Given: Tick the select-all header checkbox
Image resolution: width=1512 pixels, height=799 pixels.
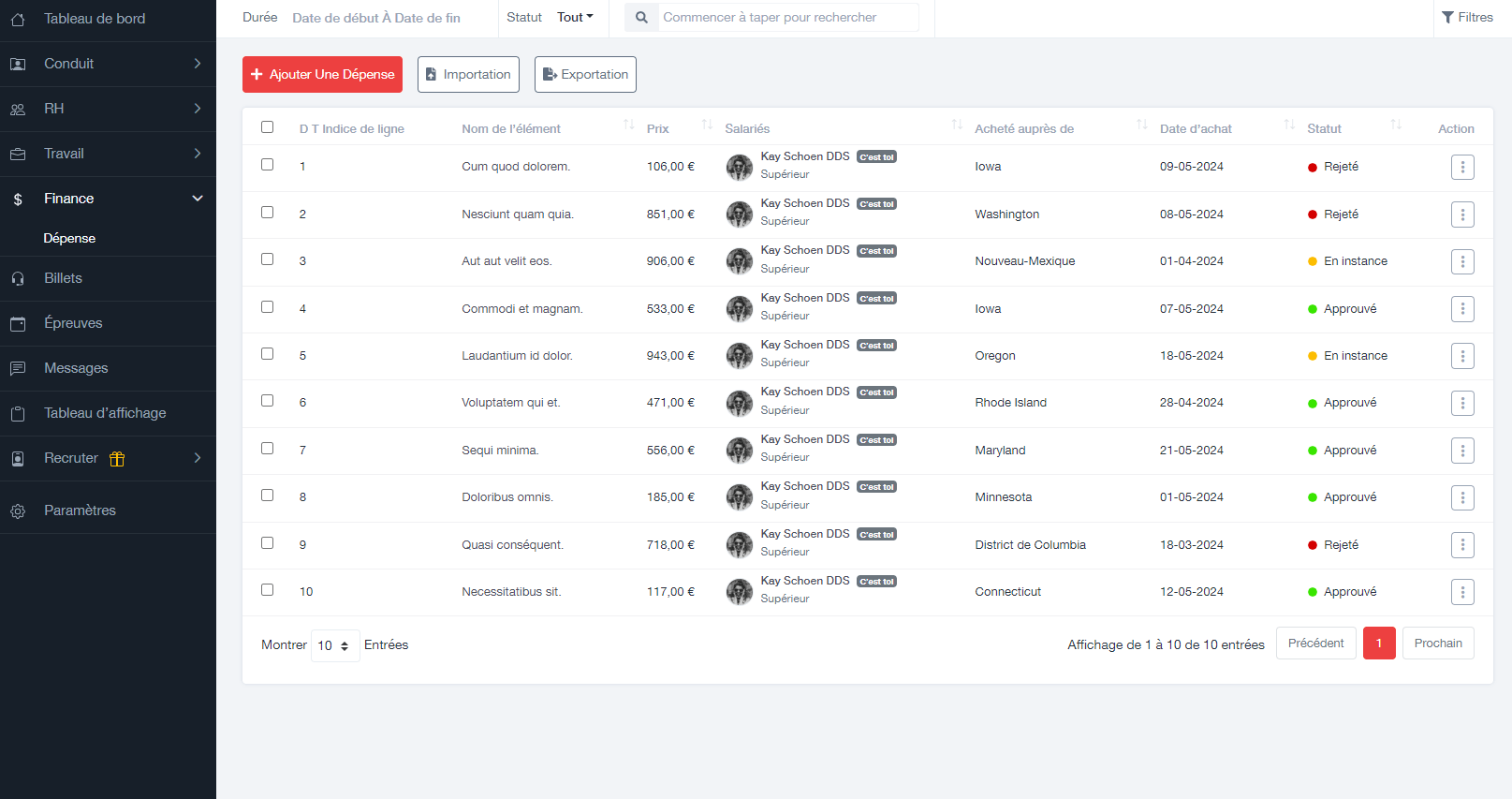Looking at the screenshot, I should click(268, 127).
